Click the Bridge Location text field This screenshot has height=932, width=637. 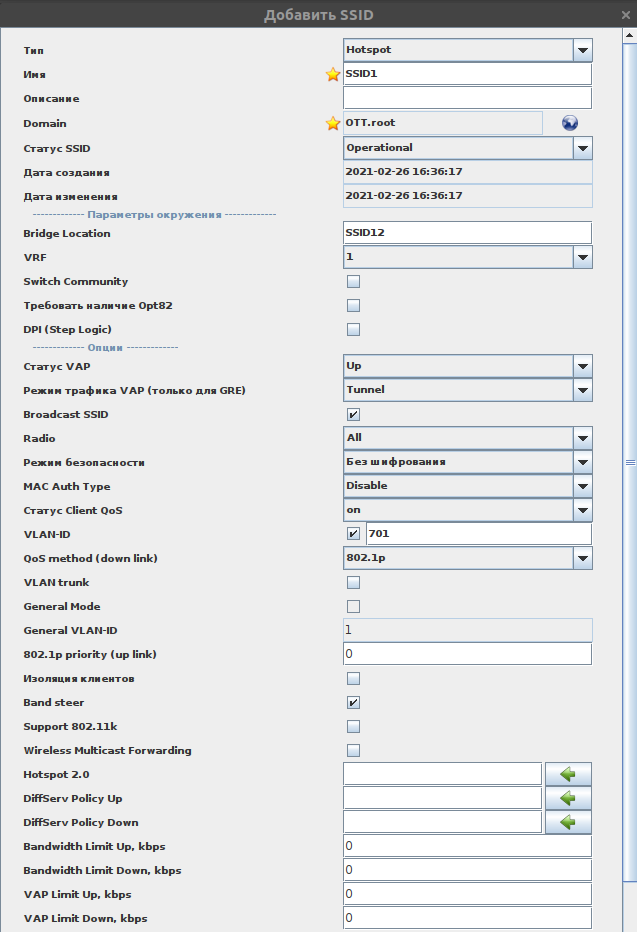tap(467, 233)
